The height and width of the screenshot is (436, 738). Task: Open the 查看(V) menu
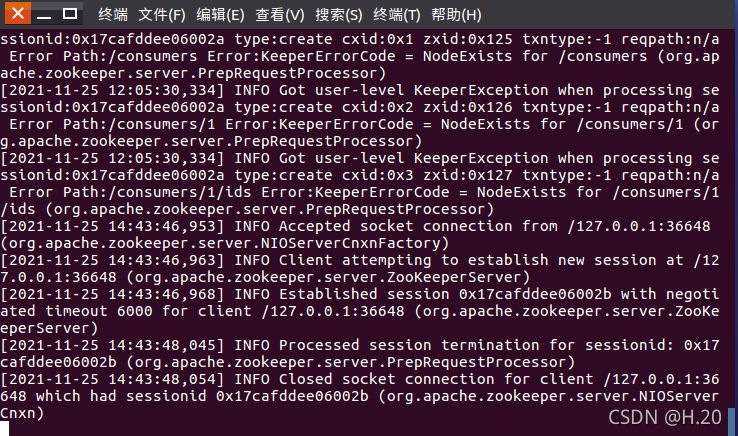(280, 15)
